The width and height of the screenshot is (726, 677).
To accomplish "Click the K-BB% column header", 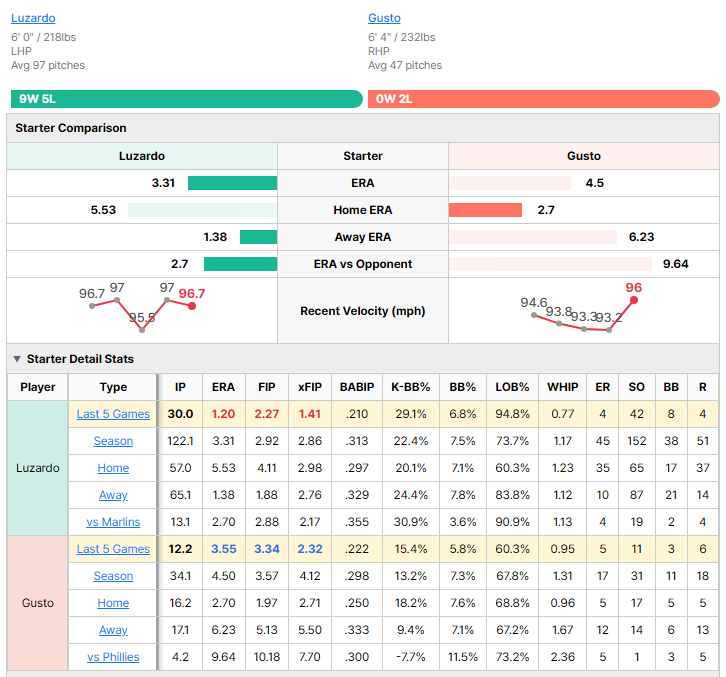I will [411, 387].
